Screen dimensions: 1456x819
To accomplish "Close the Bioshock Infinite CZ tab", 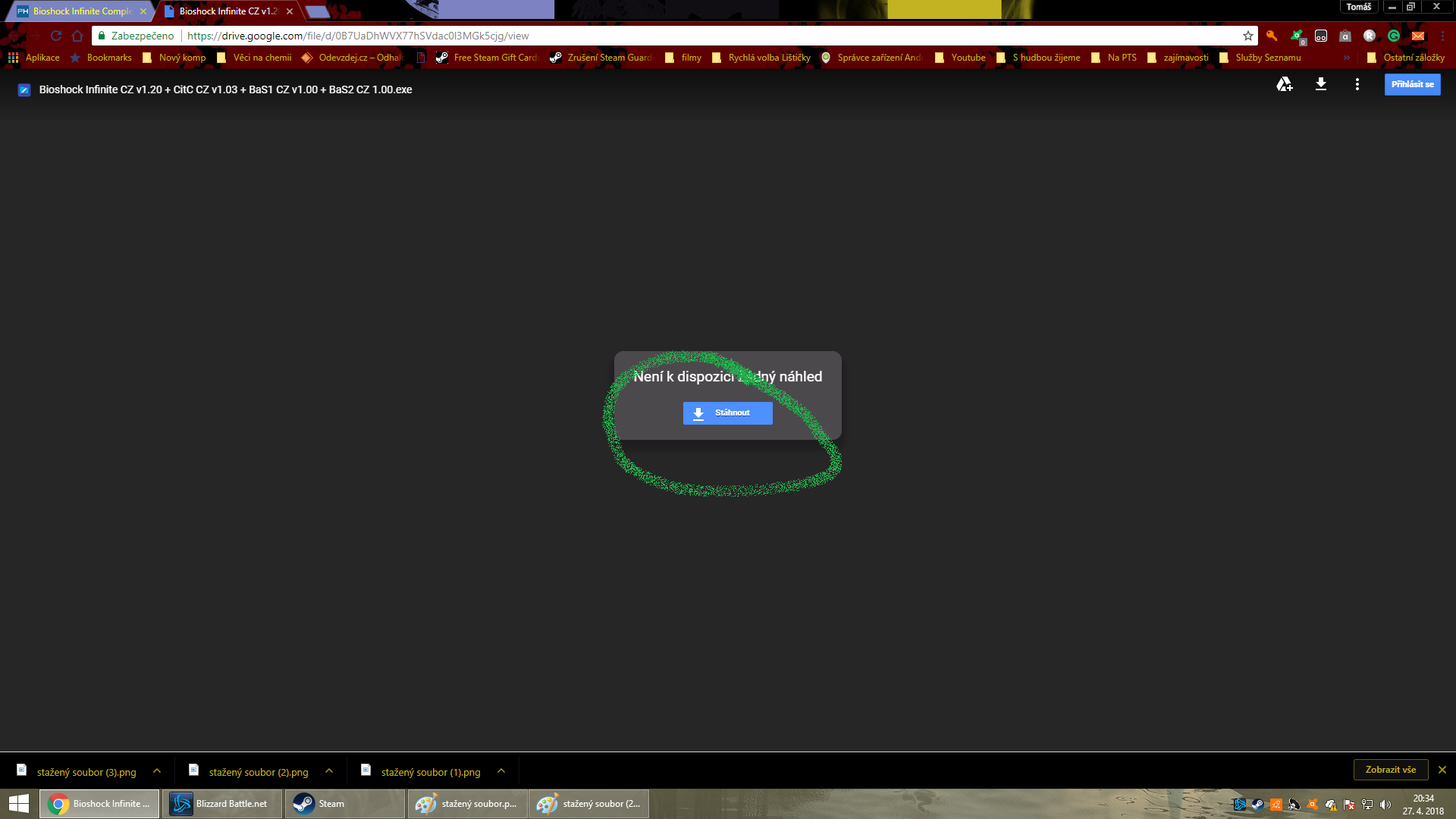I will click(x=290, y=11).
